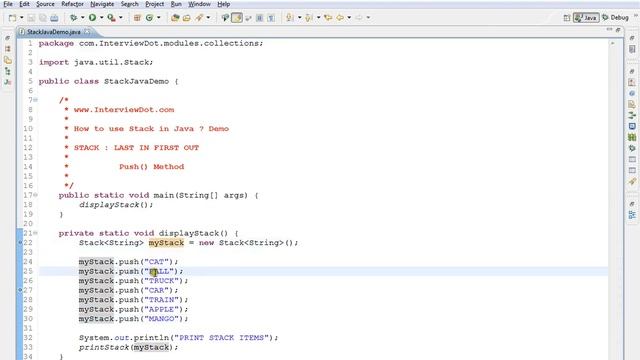Collapse the comment block at line 7
Viewport: 640px width, 360px height.
tap(36, 100)
